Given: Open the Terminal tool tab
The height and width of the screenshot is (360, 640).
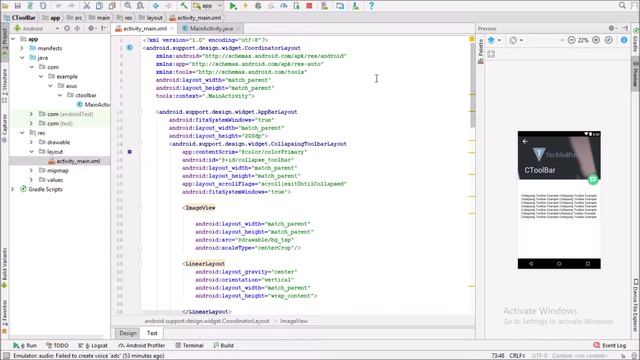Looking at the screenshot, I should (189, 345).
